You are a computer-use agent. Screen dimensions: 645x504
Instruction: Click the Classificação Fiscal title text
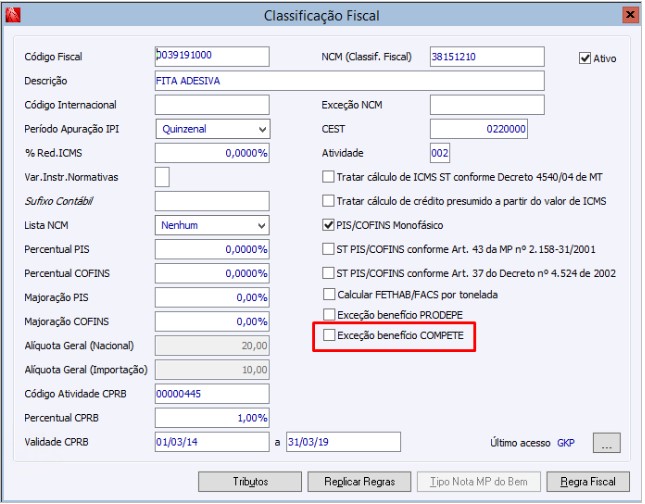[x=322, y=16]
